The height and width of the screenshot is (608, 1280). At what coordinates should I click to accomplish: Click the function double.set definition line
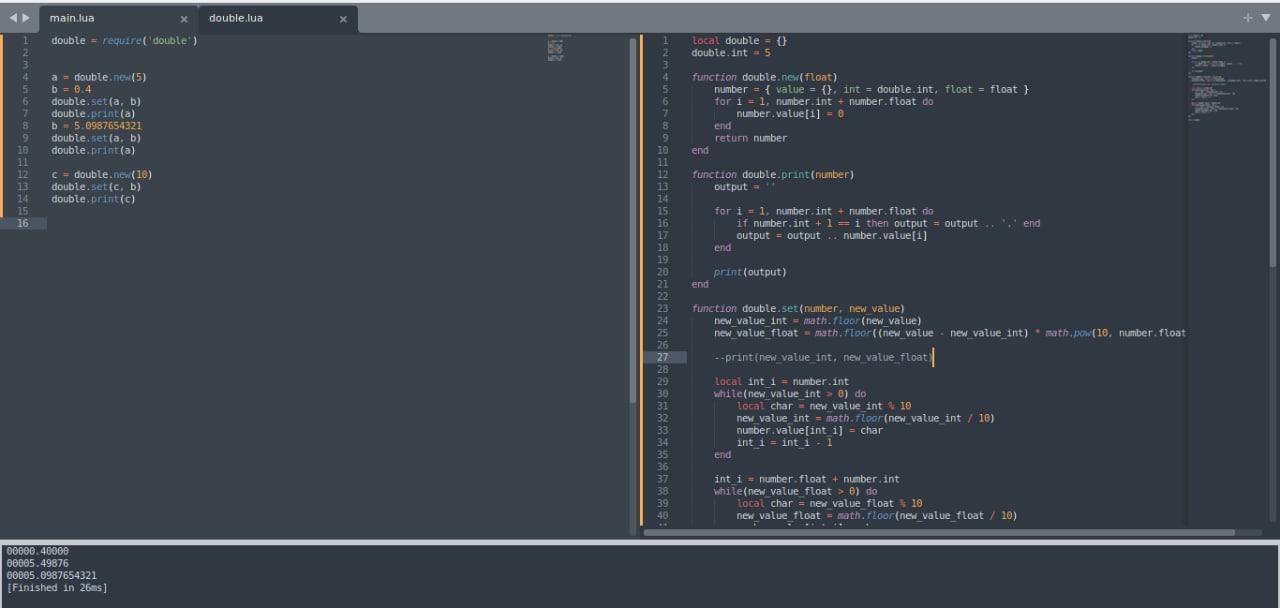[x=797, y=308]
